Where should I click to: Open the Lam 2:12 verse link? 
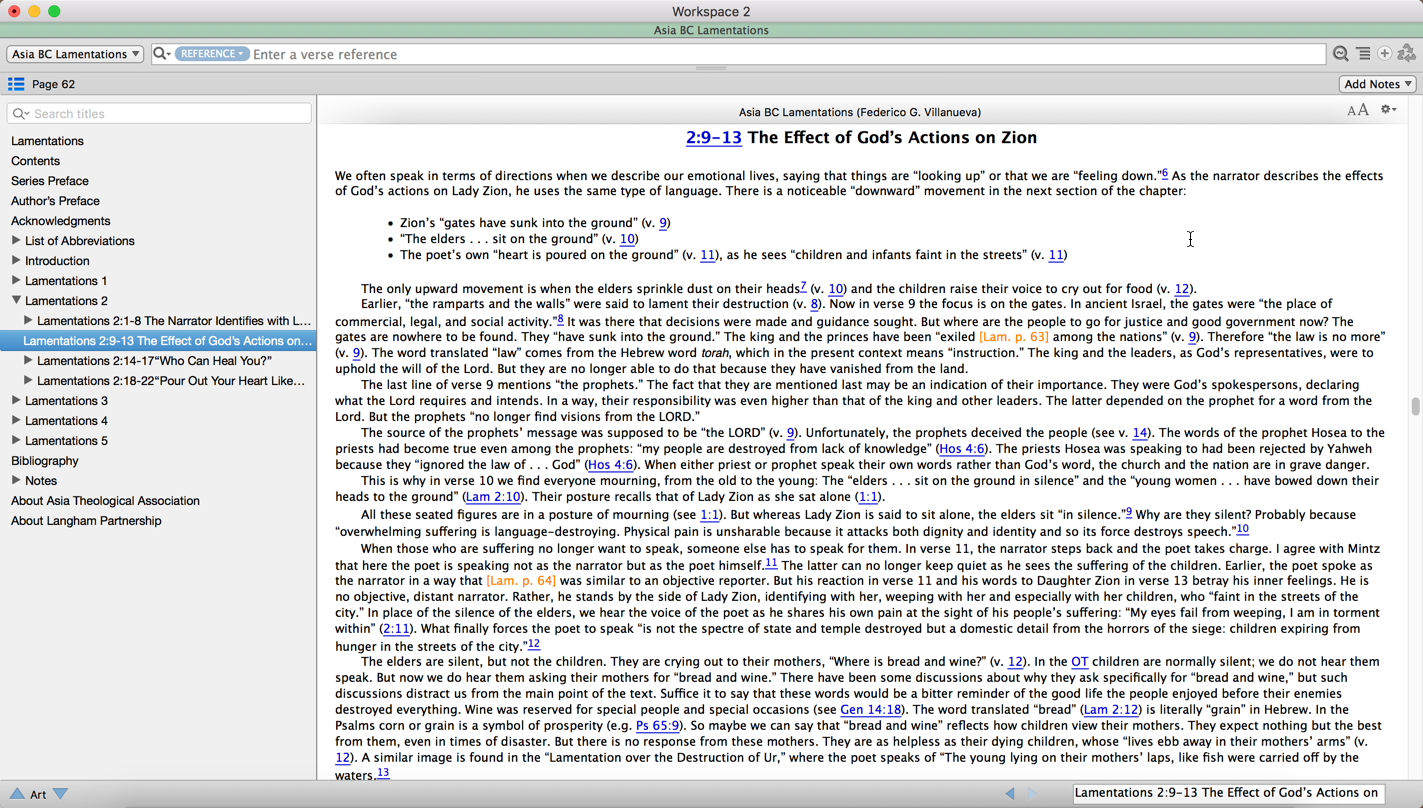(1111, 710)
